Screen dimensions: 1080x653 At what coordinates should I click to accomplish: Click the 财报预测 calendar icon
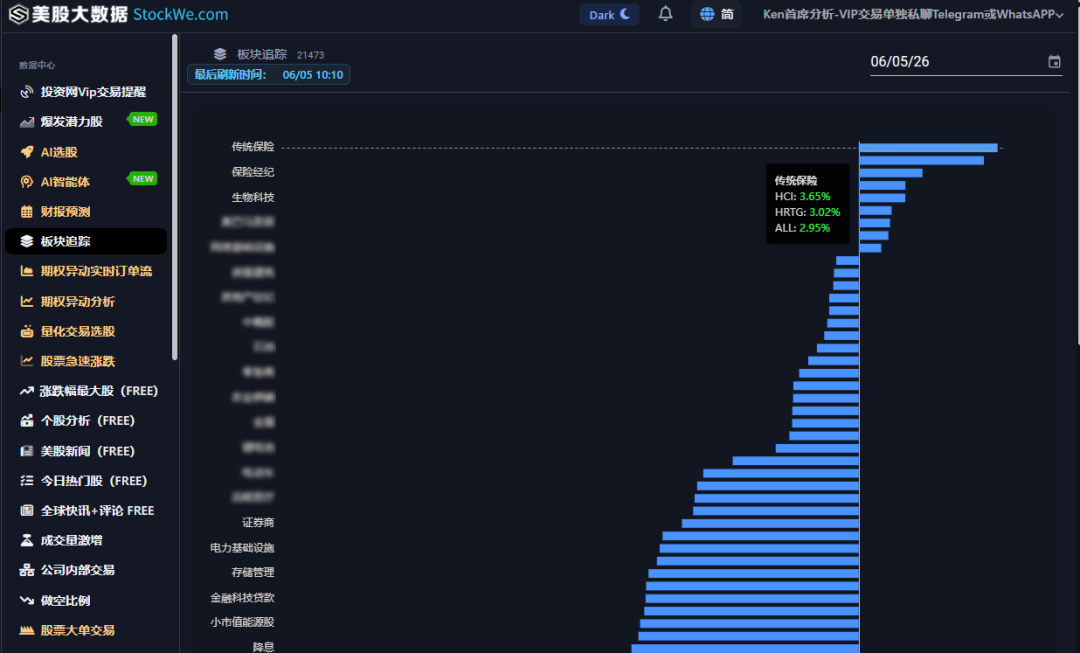[27, 211]
